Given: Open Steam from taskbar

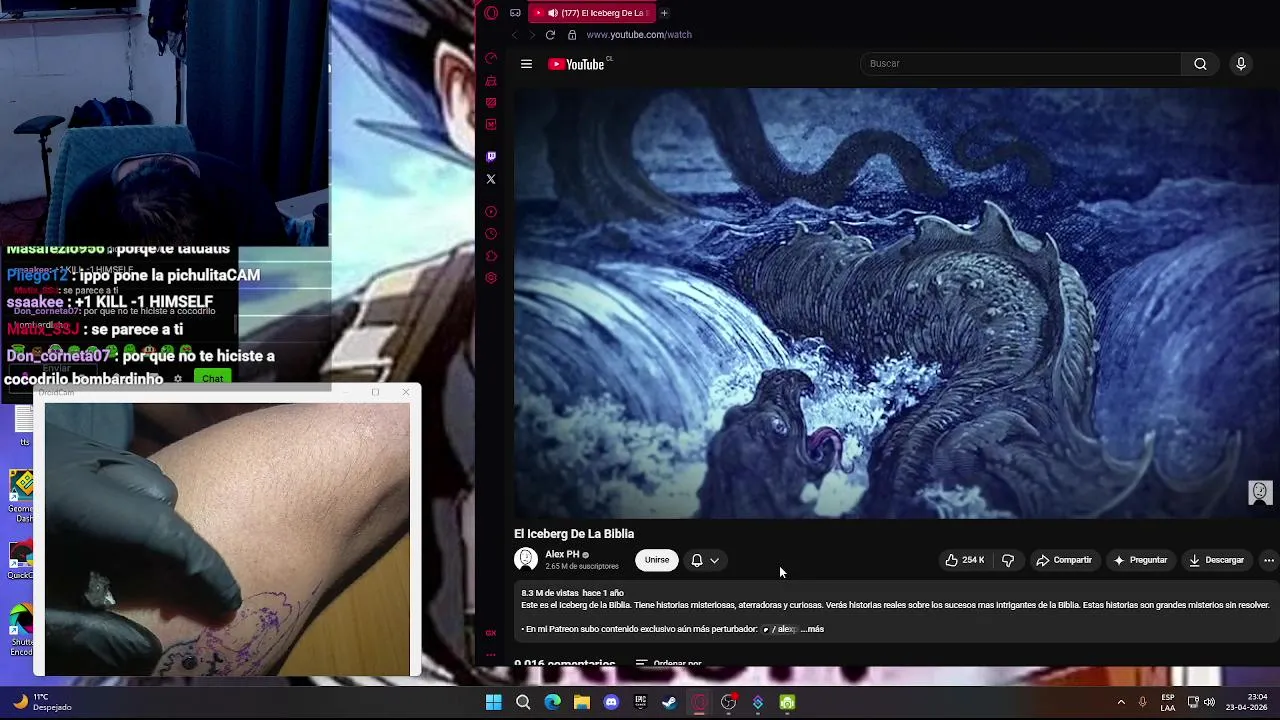Looking at the screenshot, I should 670,703.
